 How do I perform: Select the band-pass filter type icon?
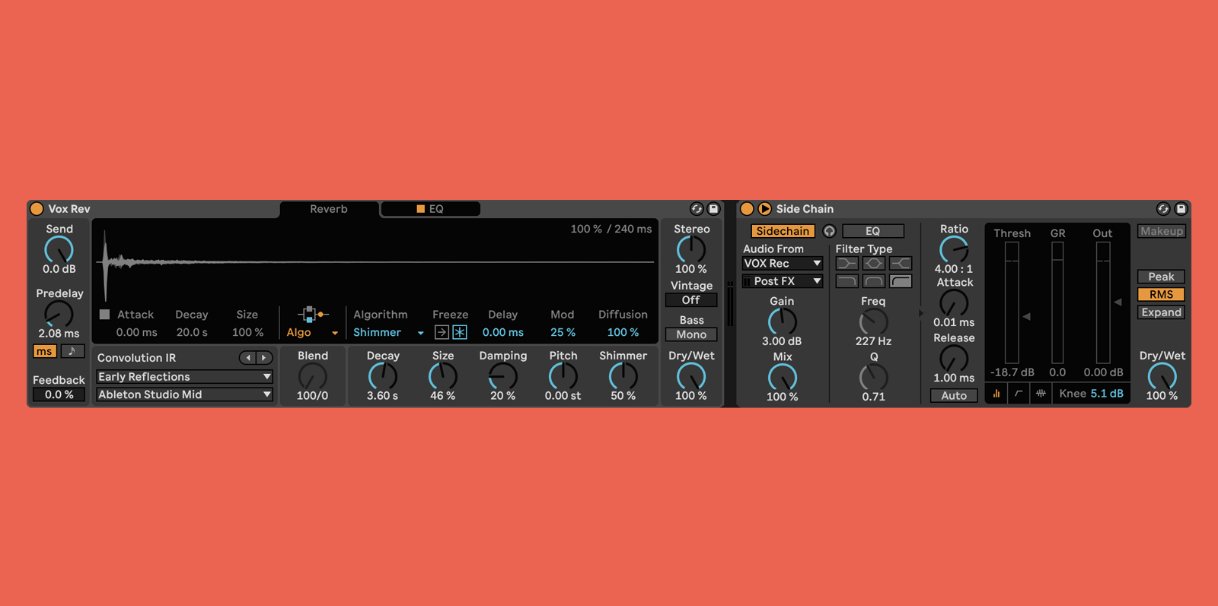pyautogui.click(x=874, y=281)
